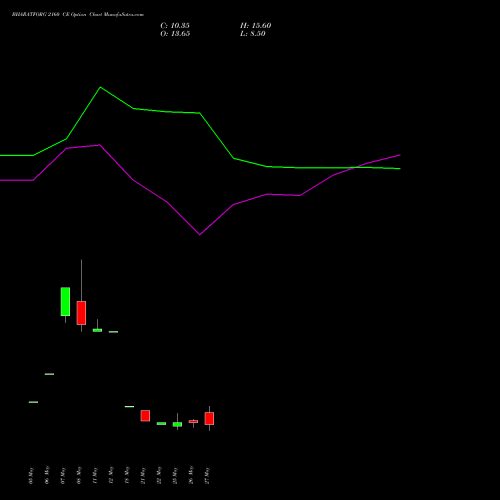Viewport: 500px width, 500px height.
Task: Select the small green candle above 25 May
Action: coord(177,424)
